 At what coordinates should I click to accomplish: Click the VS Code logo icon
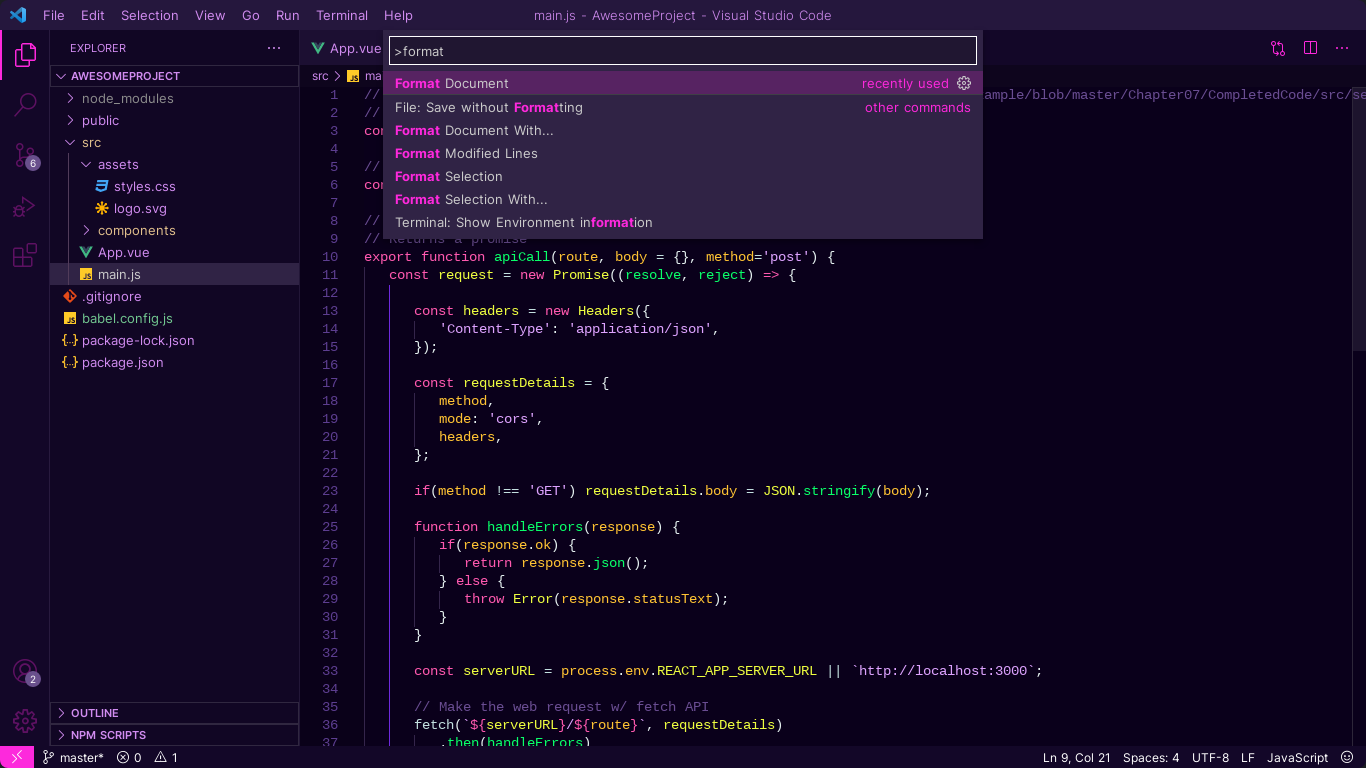[17, 15]
